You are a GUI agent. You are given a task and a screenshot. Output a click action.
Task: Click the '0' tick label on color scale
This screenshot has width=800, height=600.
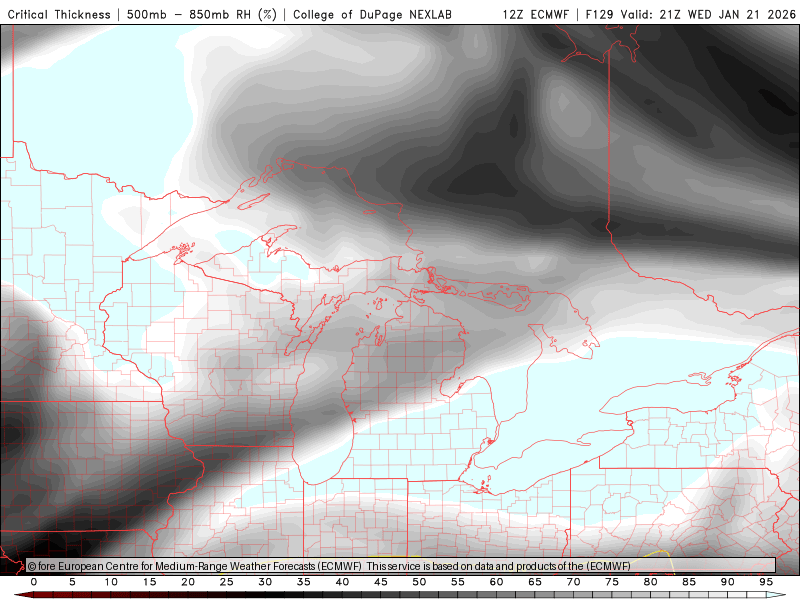(34, 582)
